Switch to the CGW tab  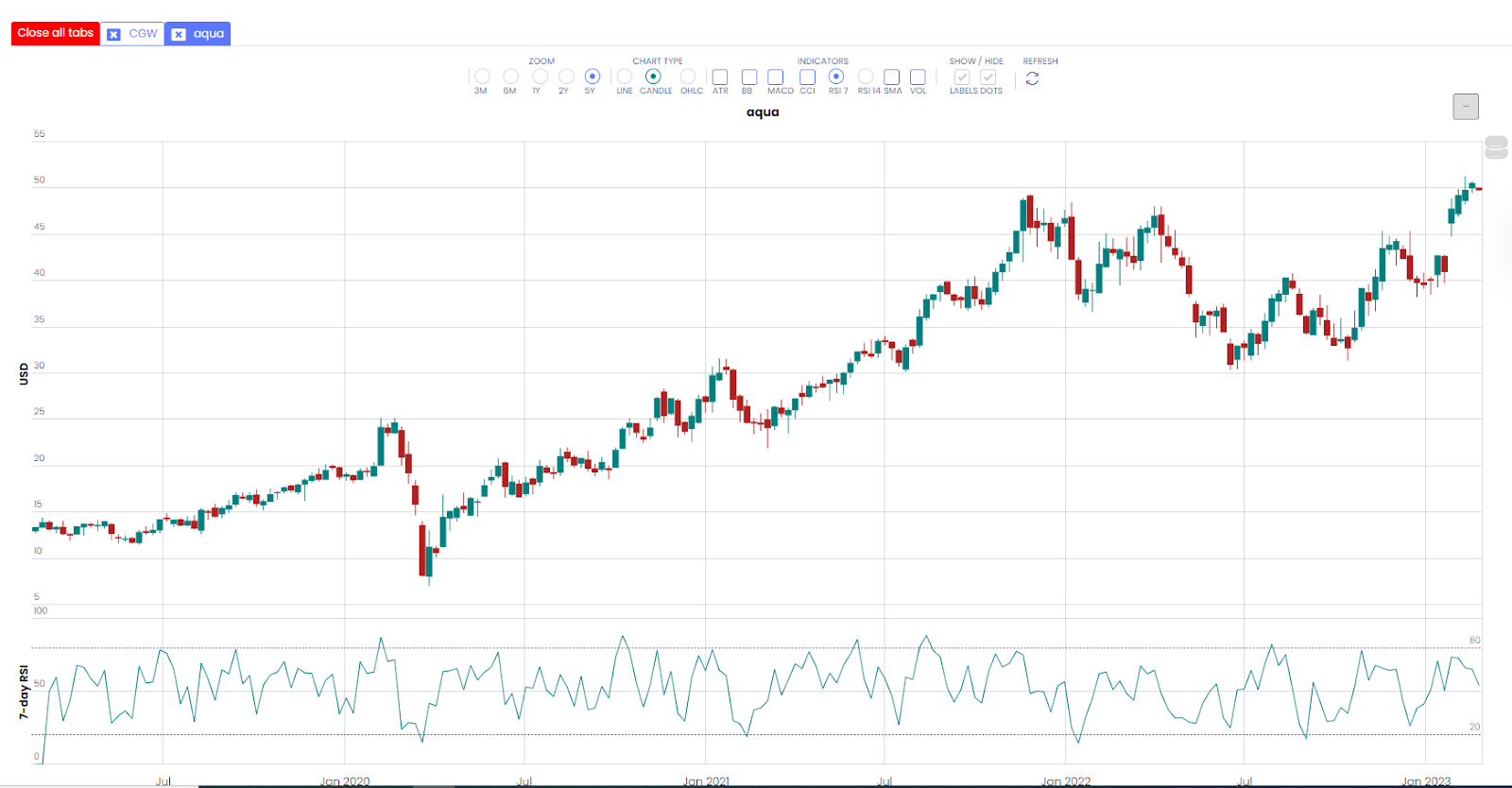pyautogui.click(x=143, y=33)
